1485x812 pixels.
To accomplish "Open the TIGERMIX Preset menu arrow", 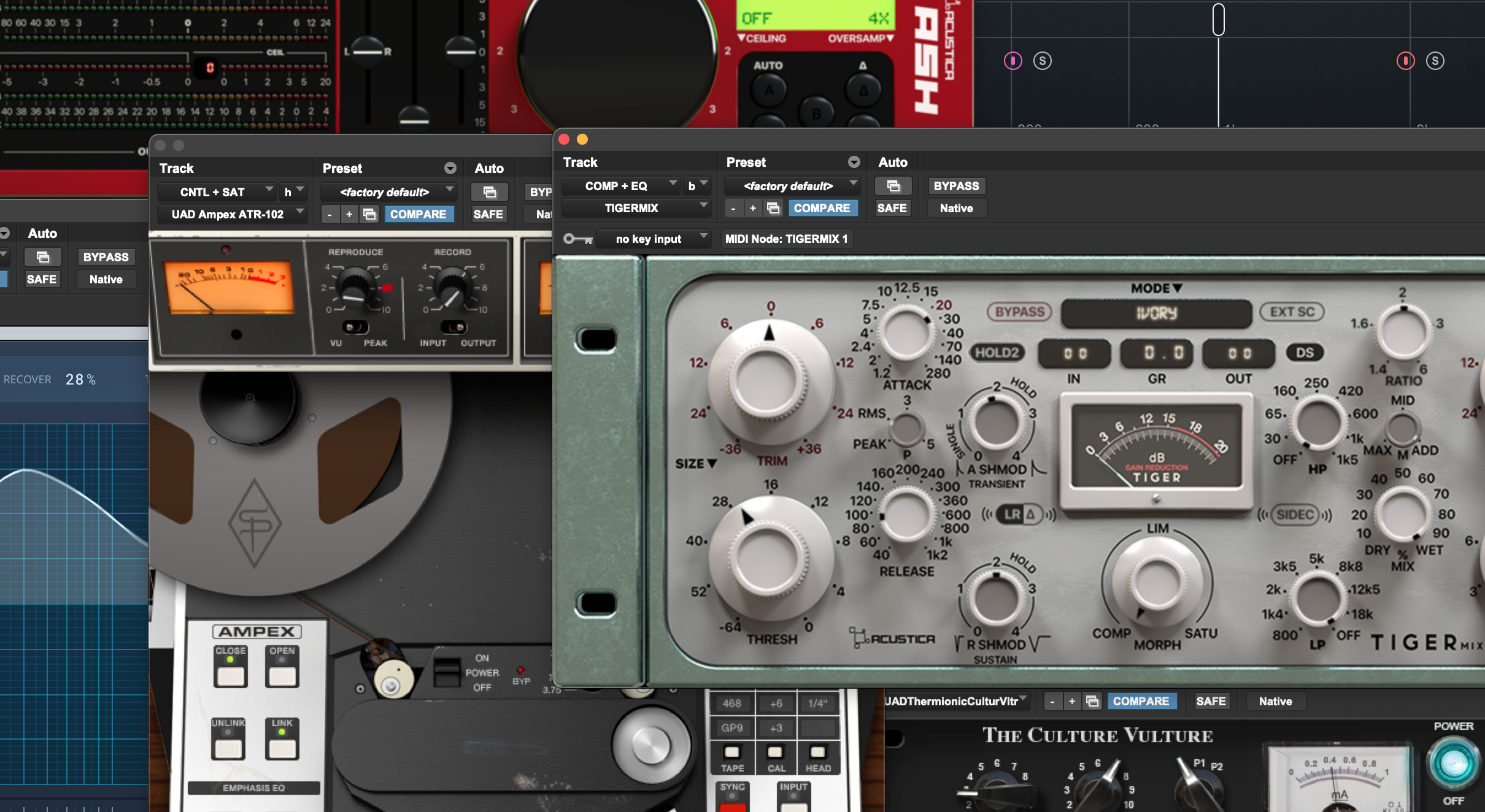I will pyautogui.click(x=854, y=162).
